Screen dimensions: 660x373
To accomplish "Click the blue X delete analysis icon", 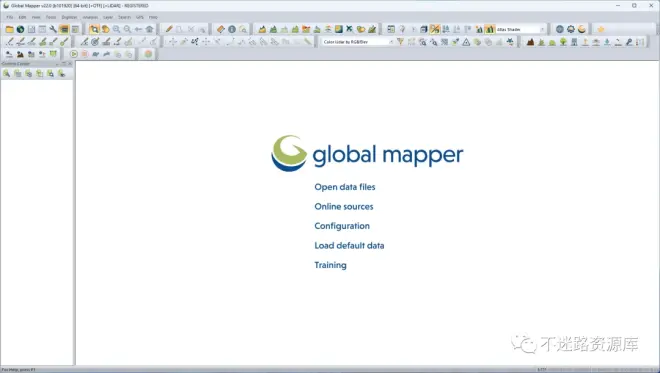I will pos(349,29).
